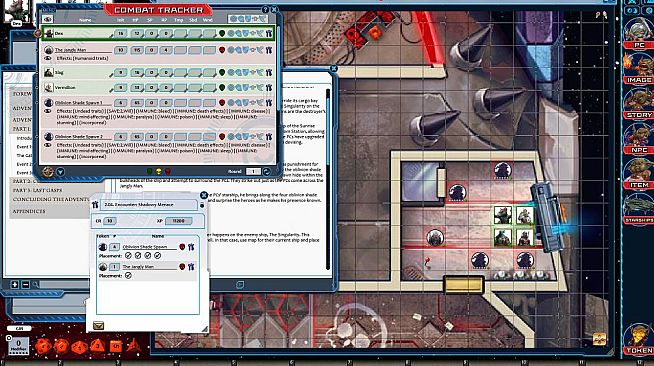Select the red pin marker on the map
The height and width of the screenshot is (366, 654).
point(427,262)
